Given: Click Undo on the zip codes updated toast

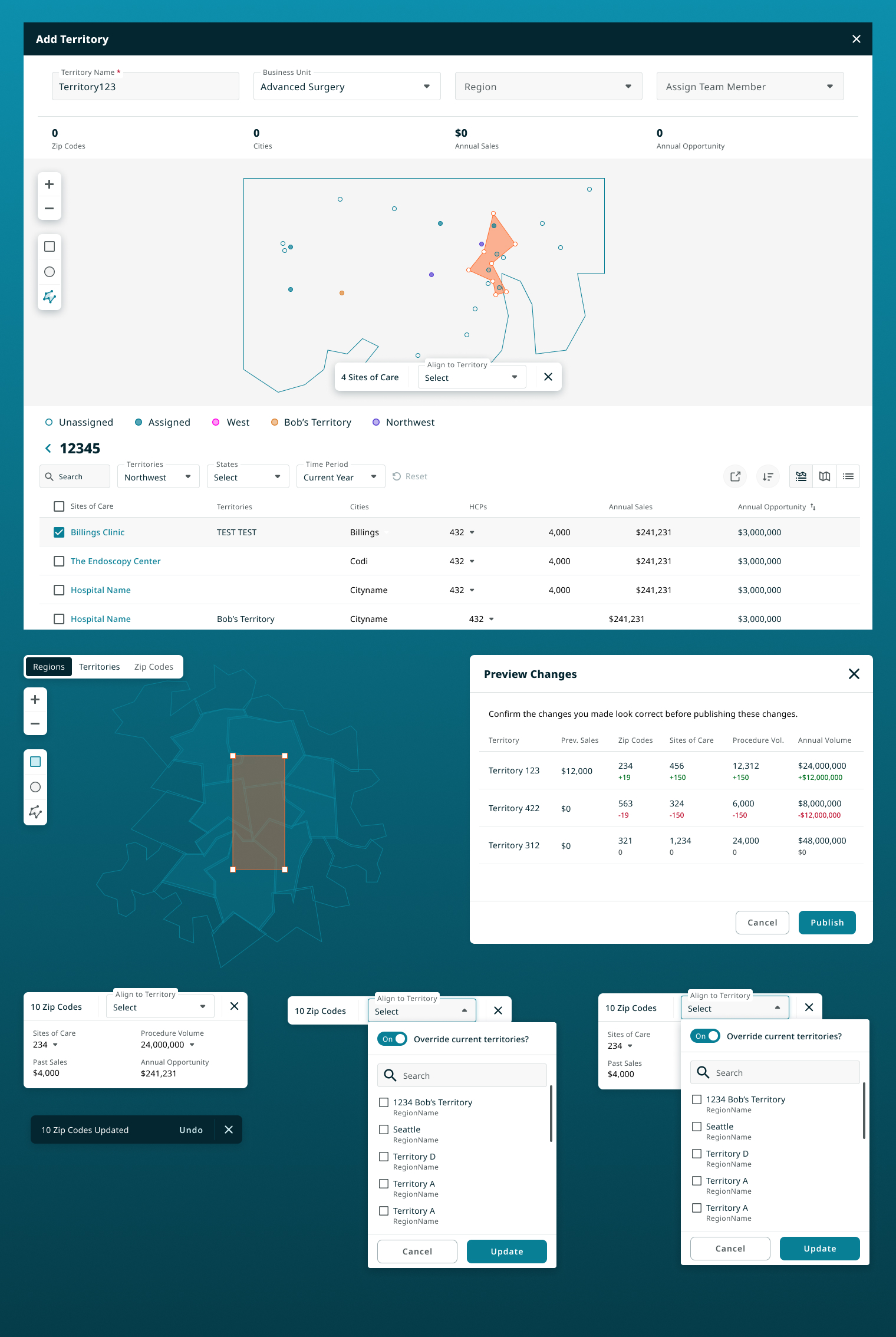Looking at the screenshot, I should click(x=191, y=1130).
